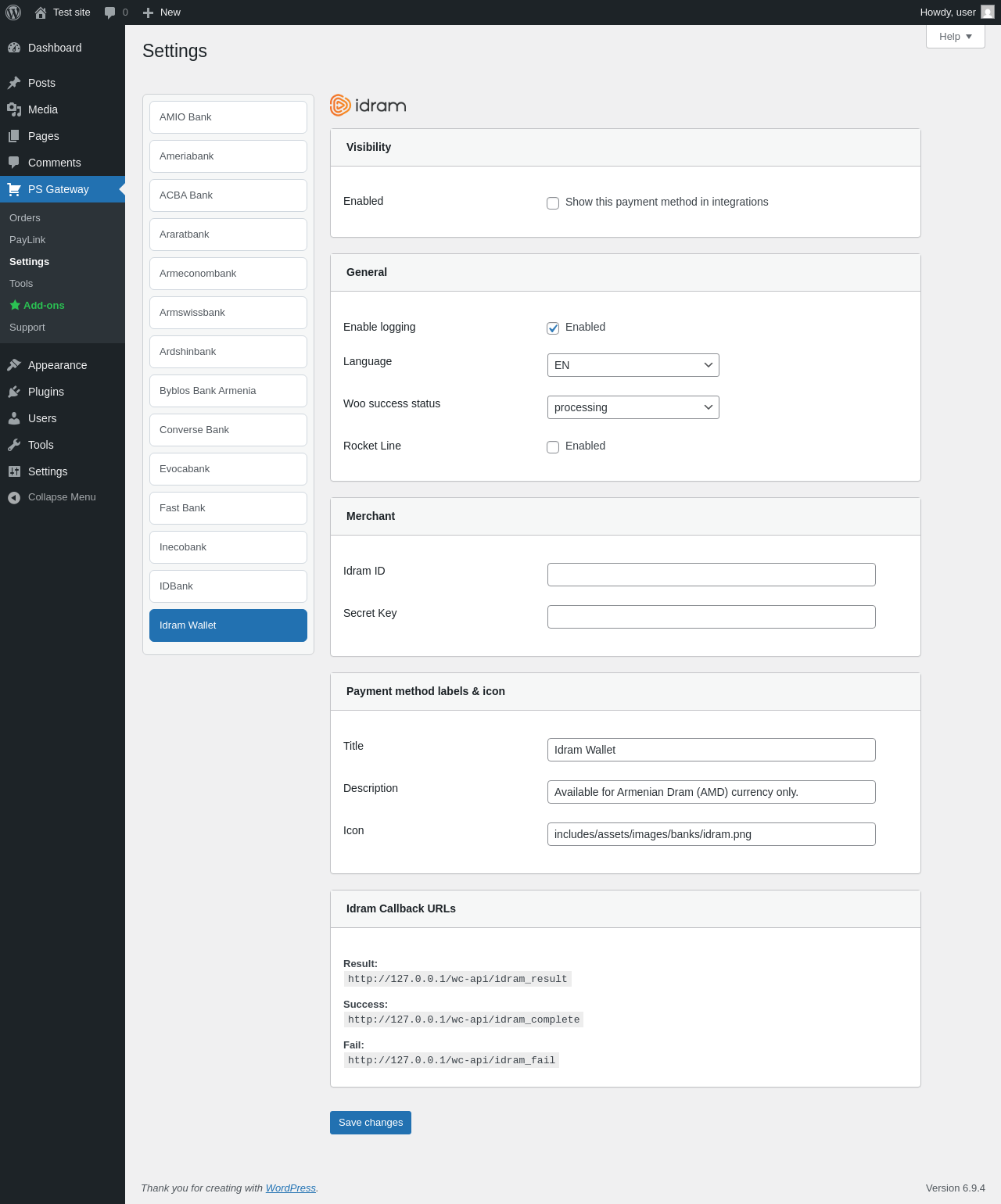Click the Dashboard gauge icon
Screen dimensions: 1001x1204
14,48
